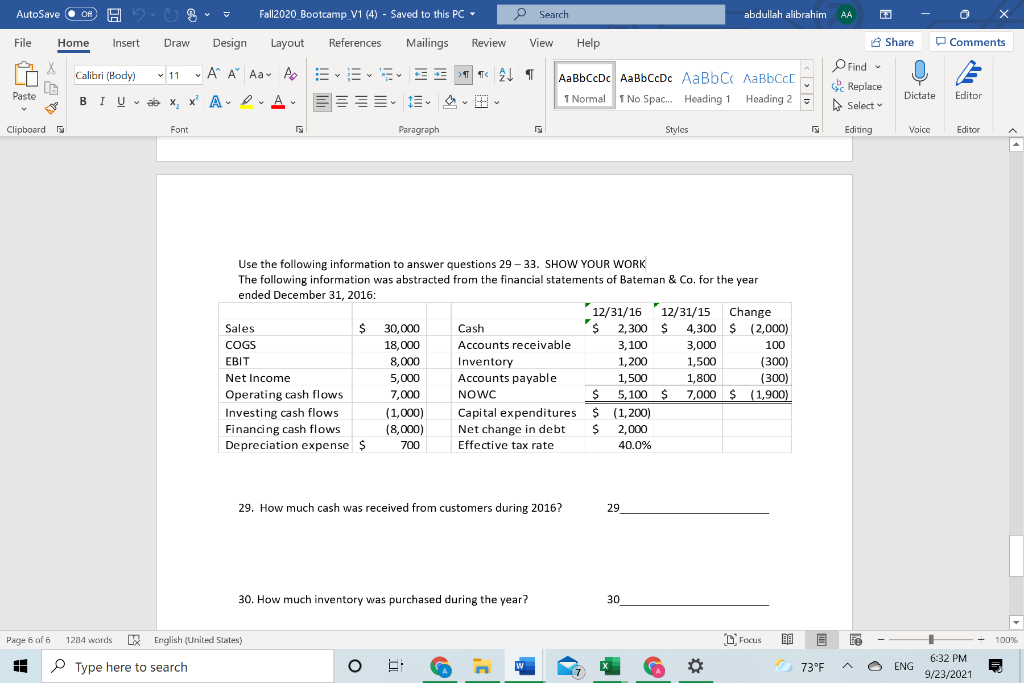Click the Share button

coord(891,43)
